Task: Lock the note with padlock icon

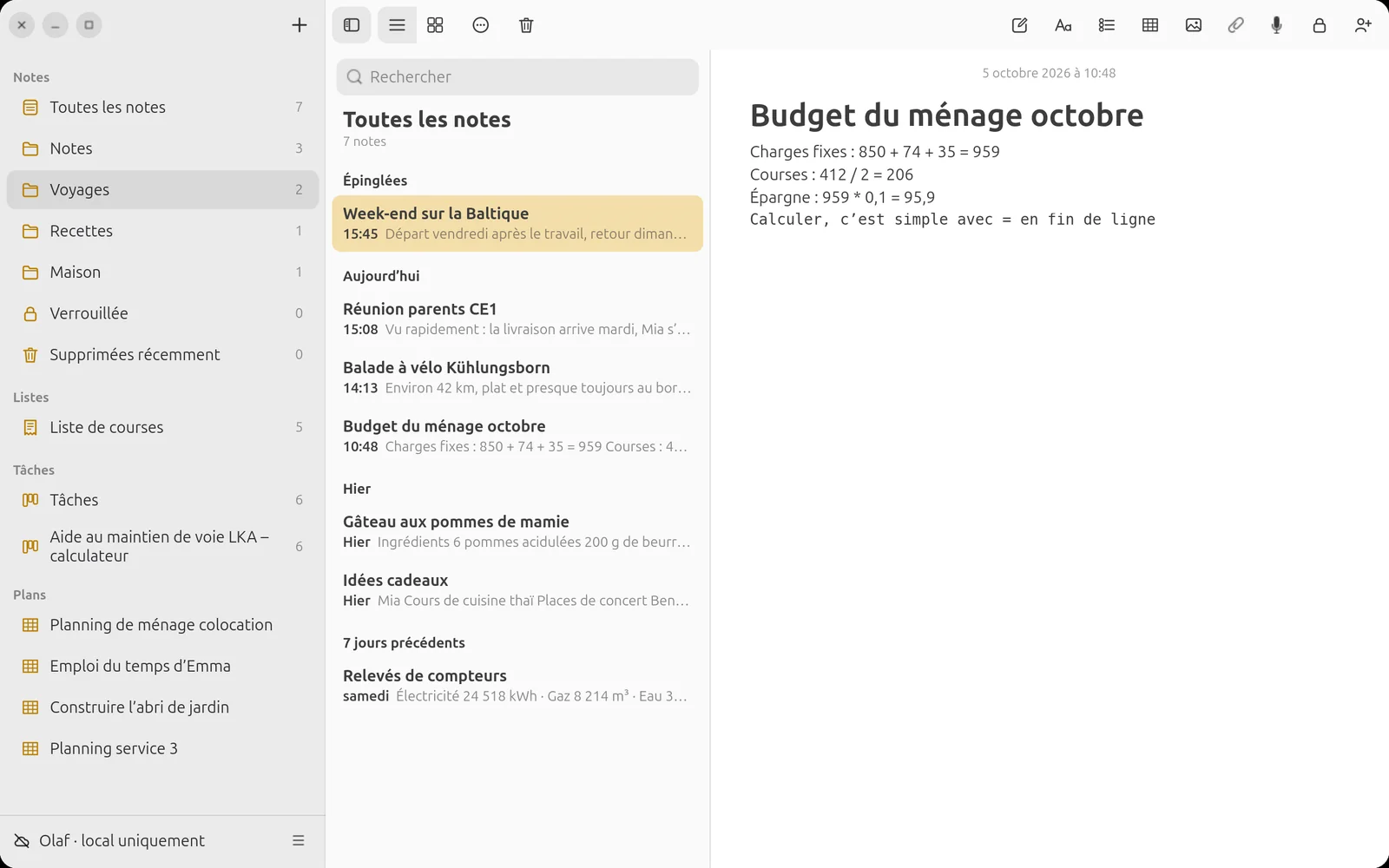Action: [x=1320, y=25]
